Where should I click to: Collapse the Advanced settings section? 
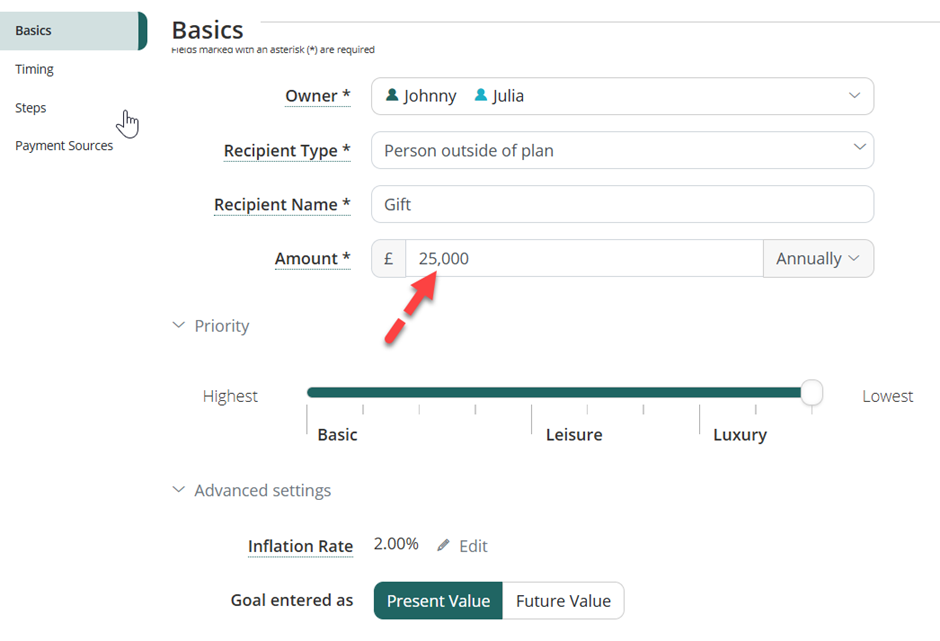[x=179, y=490]
